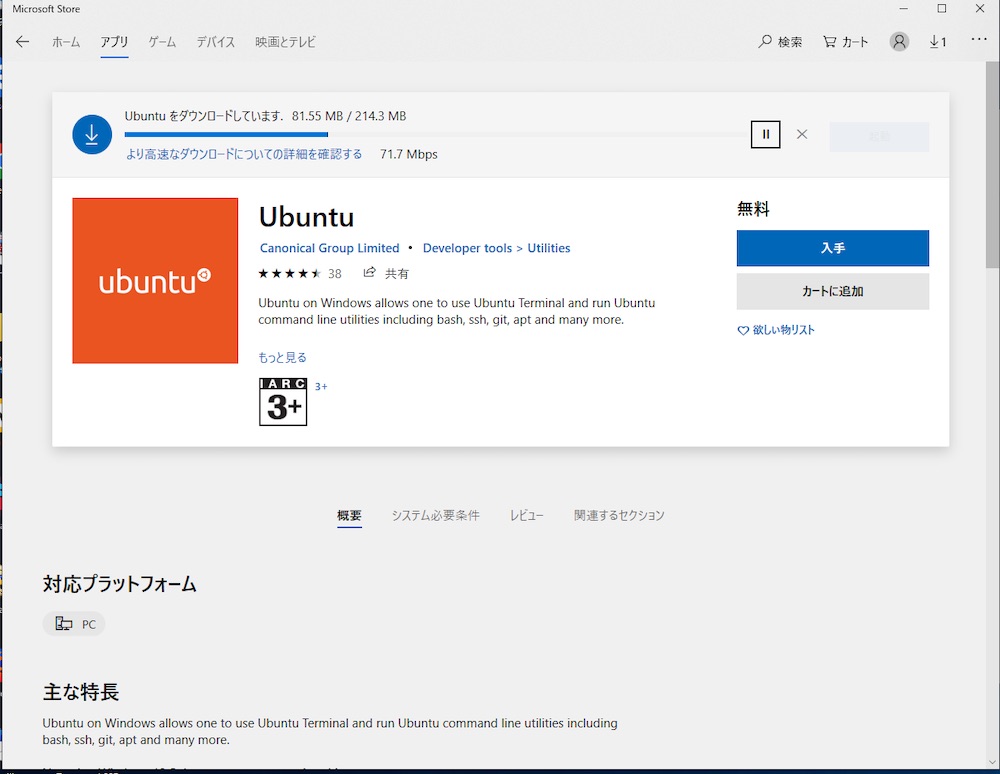Select the レビュー section tab

click(526, 515)
